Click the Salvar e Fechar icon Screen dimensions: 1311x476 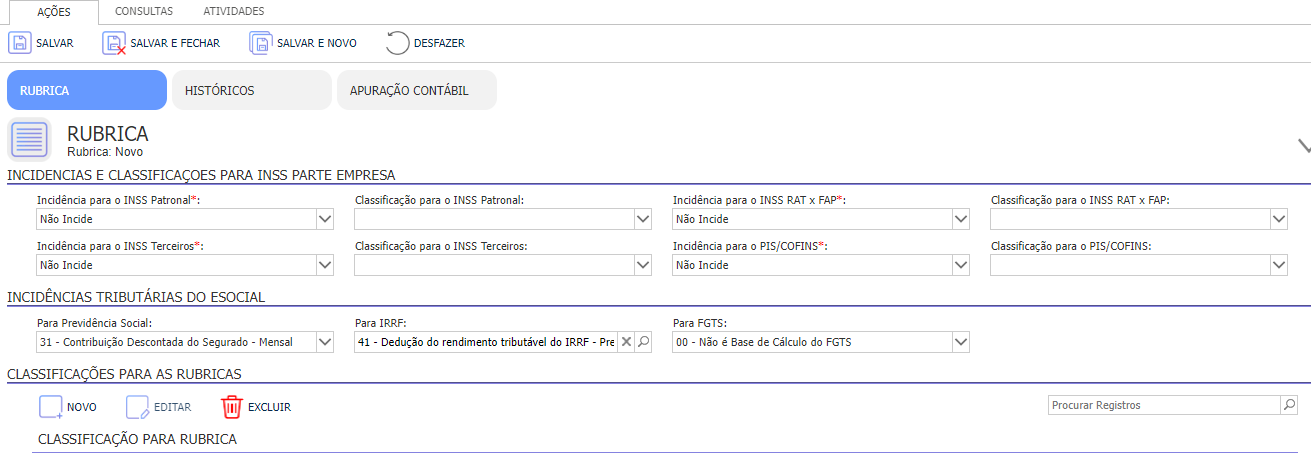pos(114,43)
